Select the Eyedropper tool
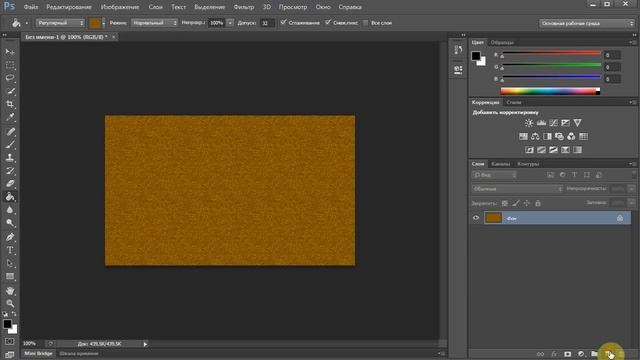 point(10,117)
